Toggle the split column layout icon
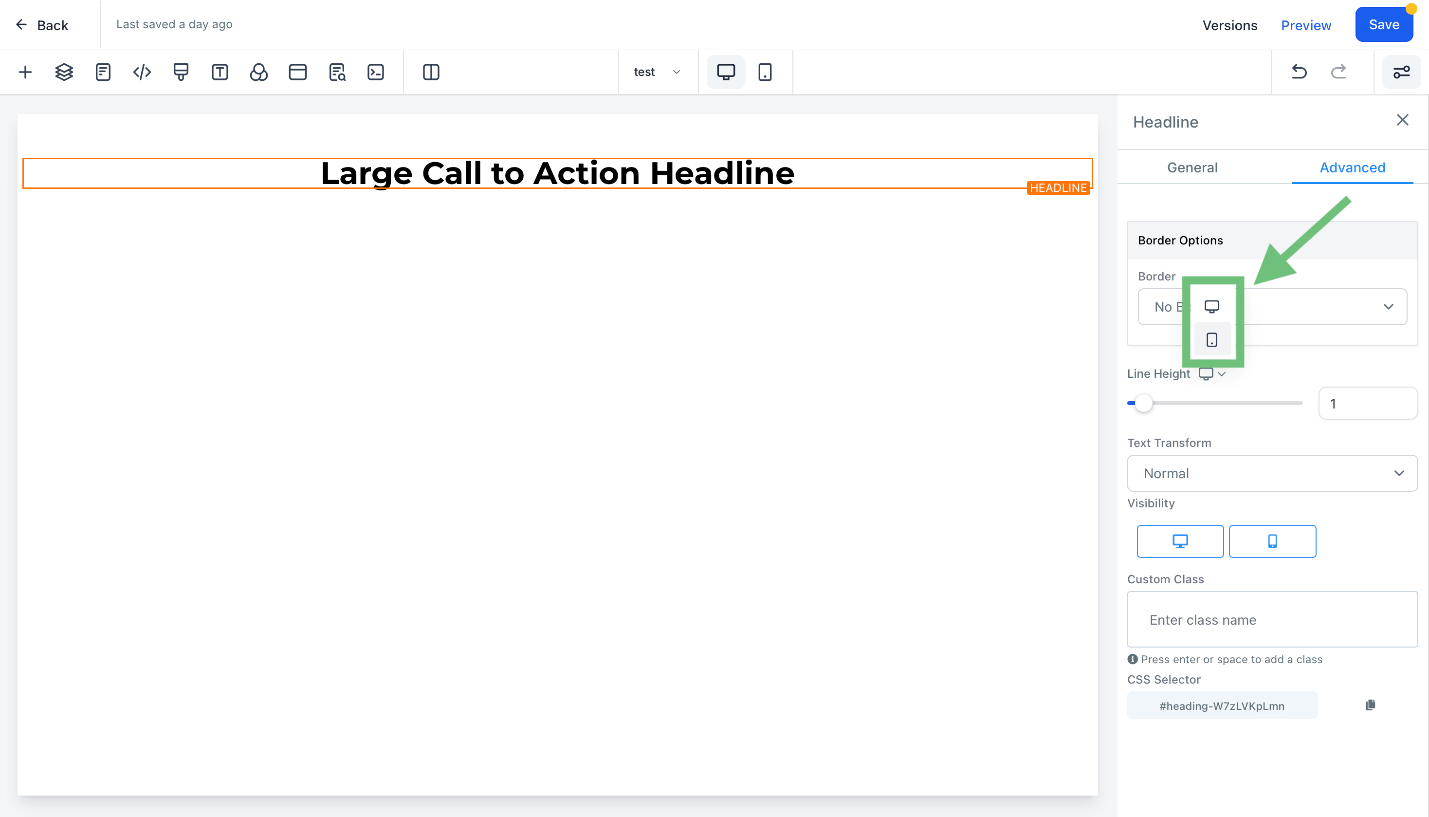 [431, 72]
